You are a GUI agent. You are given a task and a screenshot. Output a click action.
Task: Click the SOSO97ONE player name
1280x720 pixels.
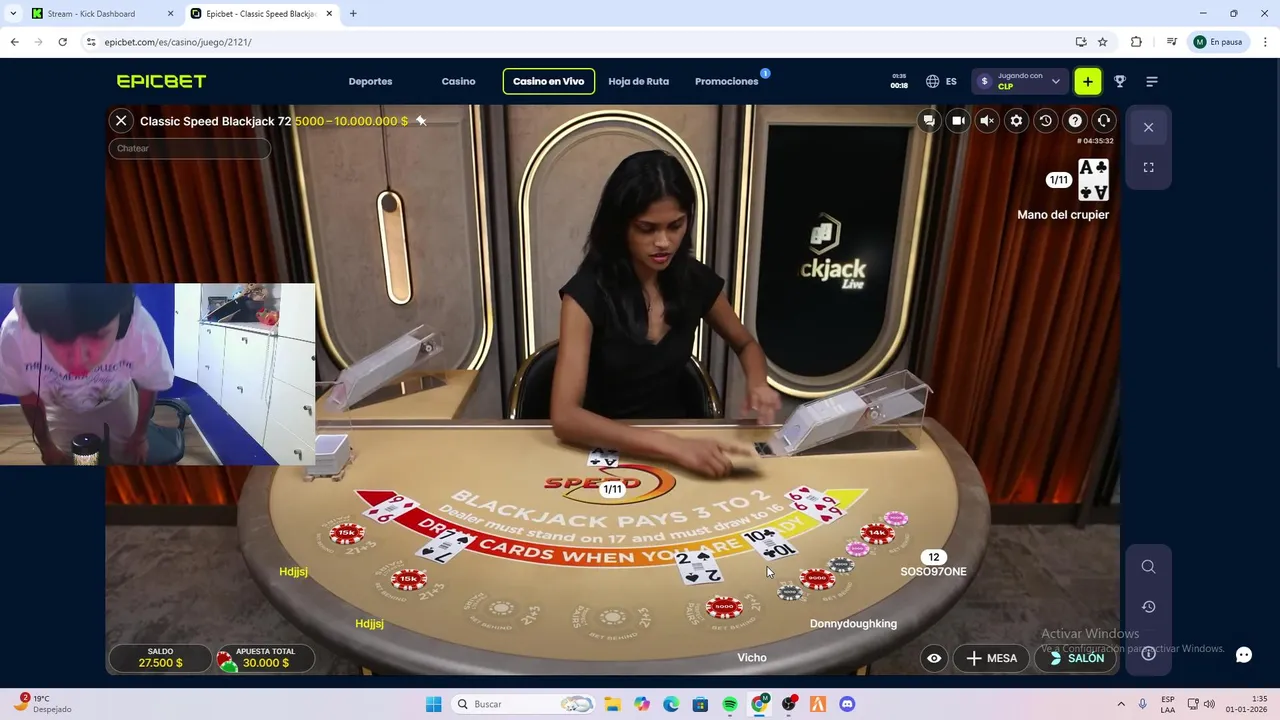pos(933,572)
